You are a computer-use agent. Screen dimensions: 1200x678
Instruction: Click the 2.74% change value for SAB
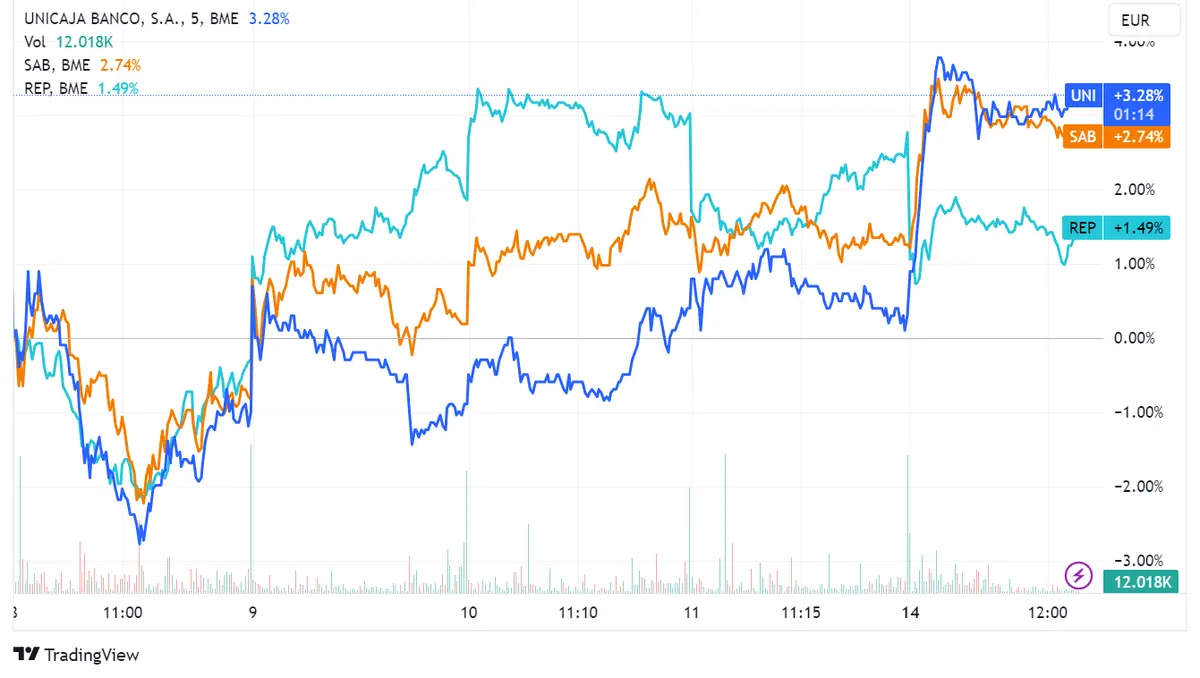tap(120, 64)
